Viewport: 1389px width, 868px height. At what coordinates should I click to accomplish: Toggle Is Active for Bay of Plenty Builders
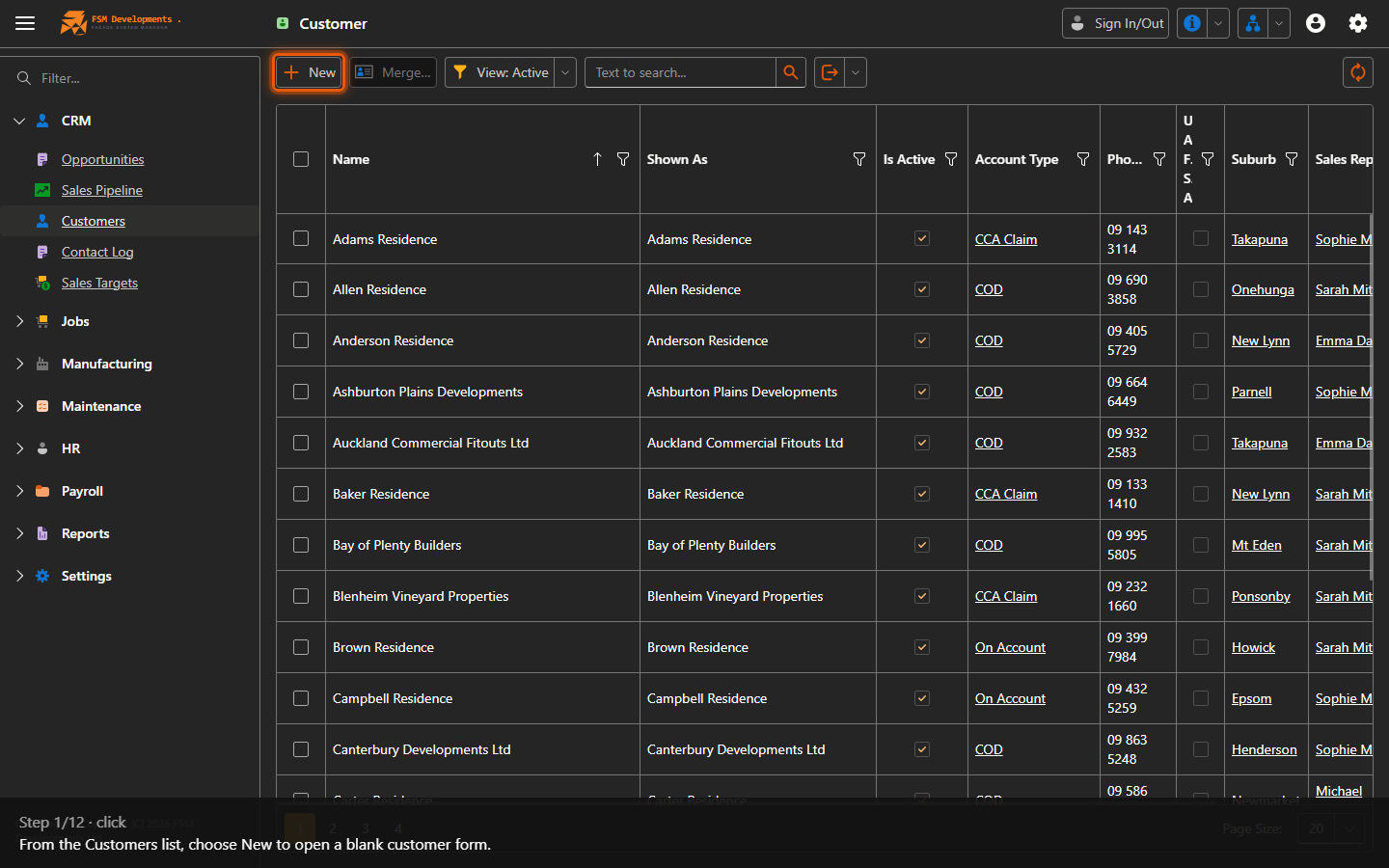click(922, 545)
